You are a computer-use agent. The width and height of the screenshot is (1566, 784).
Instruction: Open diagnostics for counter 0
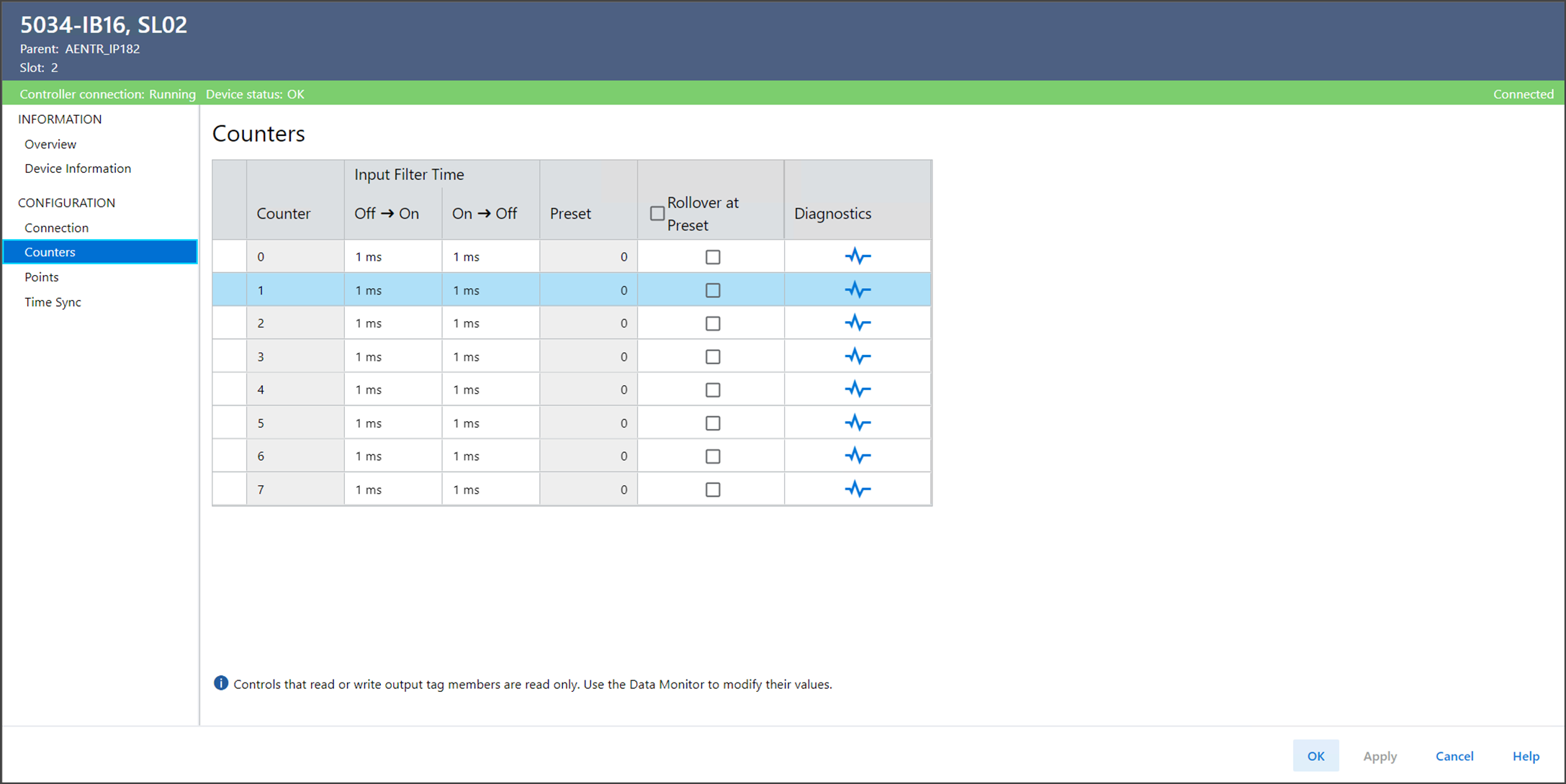point(857,256)
